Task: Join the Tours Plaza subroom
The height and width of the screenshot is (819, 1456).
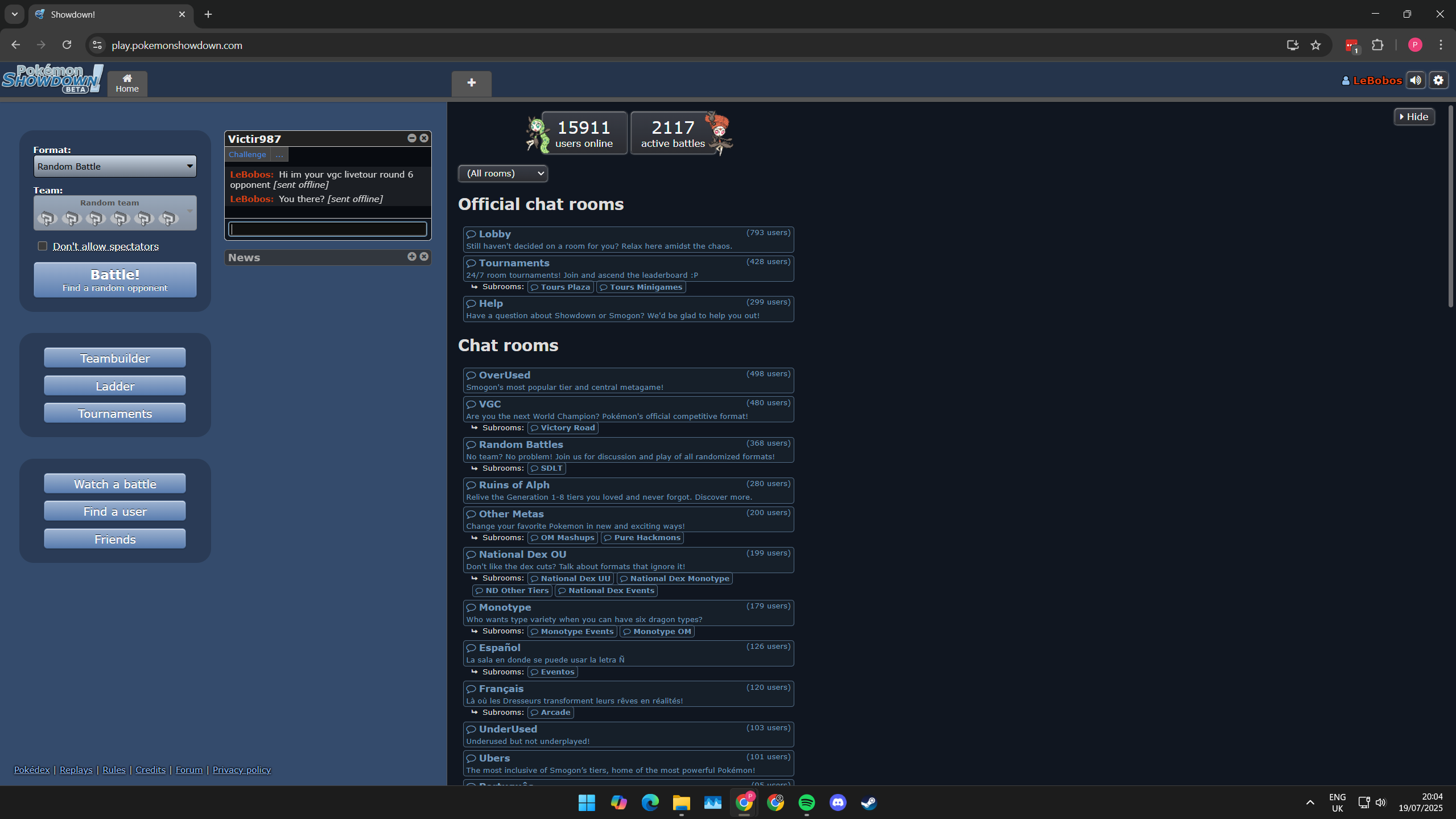Action: coord(561,287)
